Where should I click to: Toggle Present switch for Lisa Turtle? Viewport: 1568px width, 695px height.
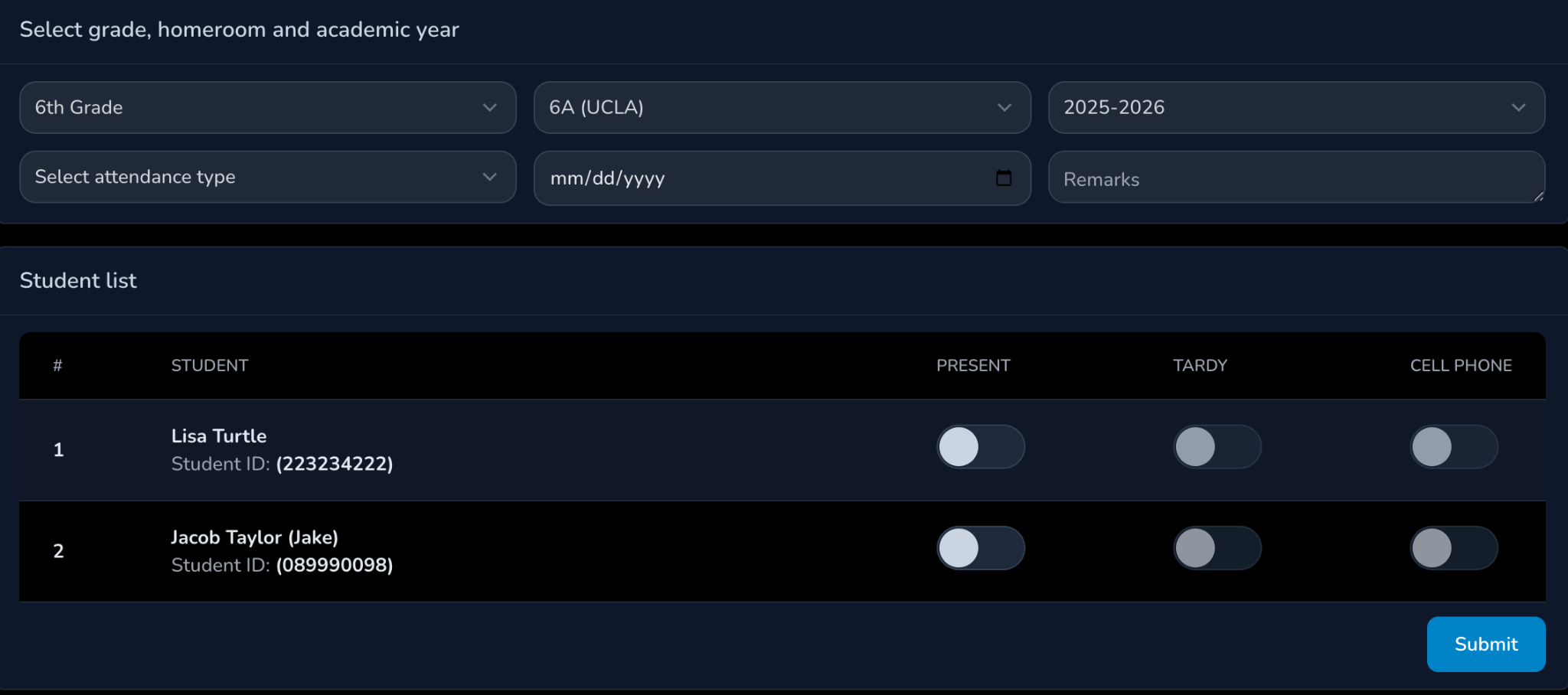[x=980, y=447]
